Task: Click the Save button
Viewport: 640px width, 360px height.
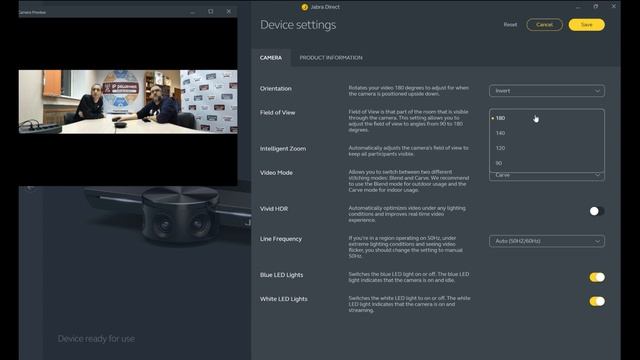Action: click(587, 24)
